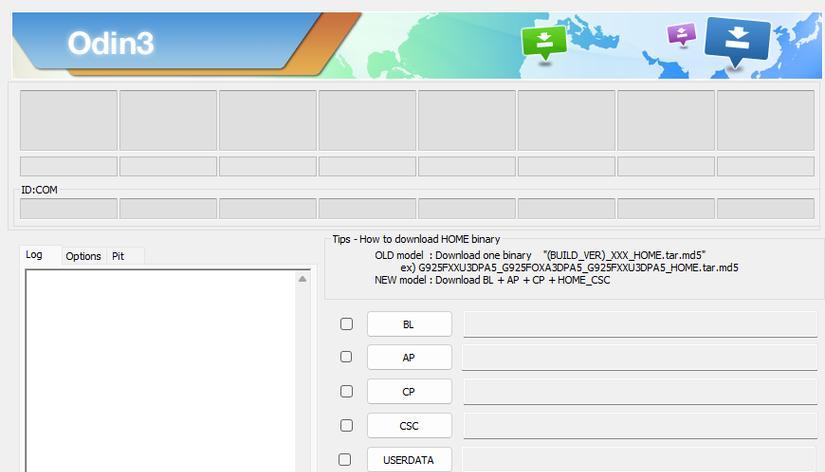Click the CSC button

coord(409,426)
